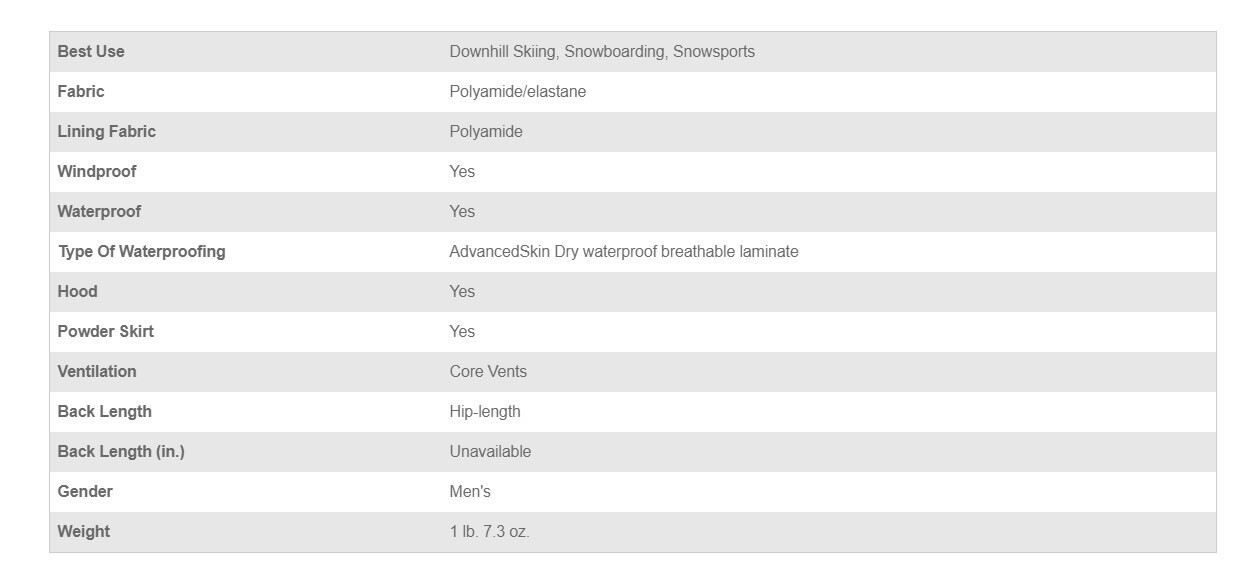
Task: Click the Powder Skirt label
Action: (x=106, y=332)
